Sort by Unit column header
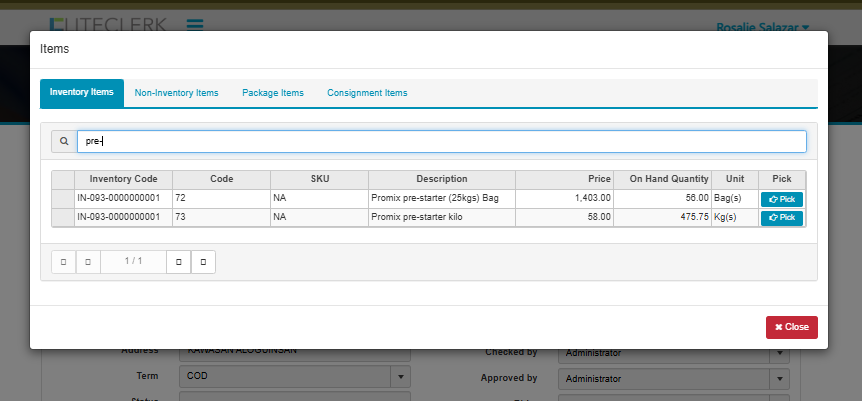Screen dimensions: 862x401 [735, 179]
